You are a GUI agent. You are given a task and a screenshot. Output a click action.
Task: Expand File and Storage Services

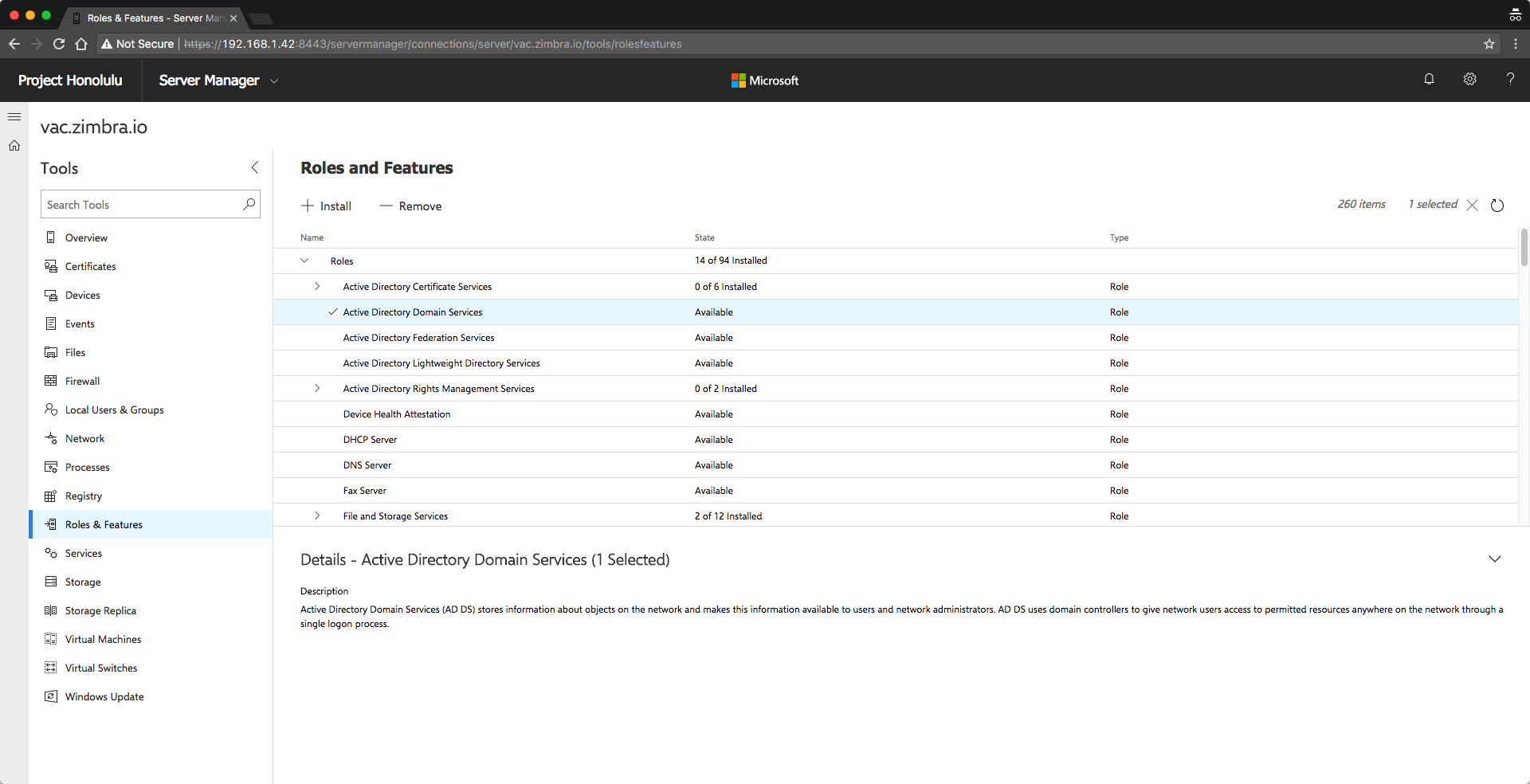[317, 515]
